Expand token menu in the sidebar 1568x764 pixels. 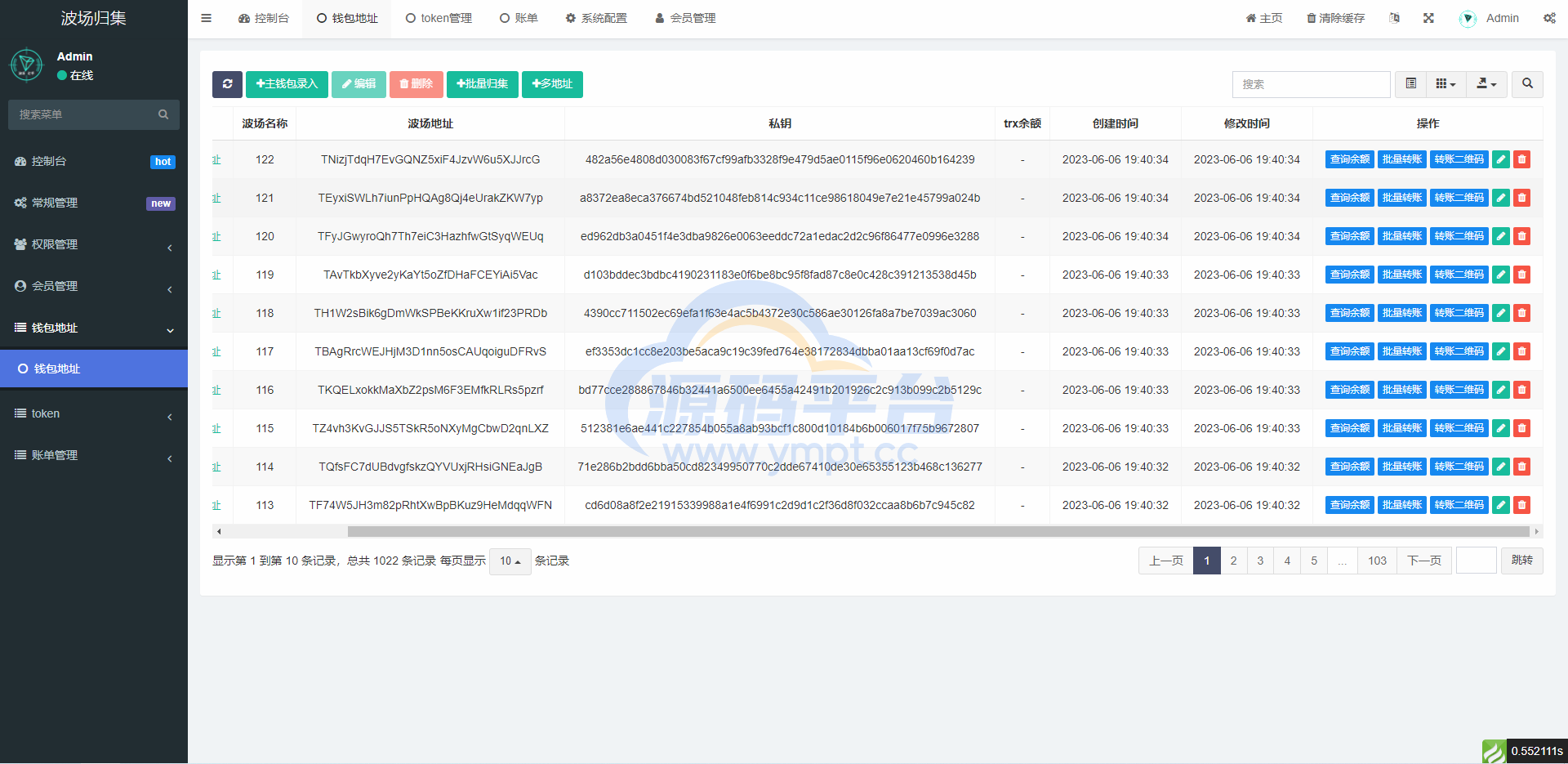[x=94, y=413]
